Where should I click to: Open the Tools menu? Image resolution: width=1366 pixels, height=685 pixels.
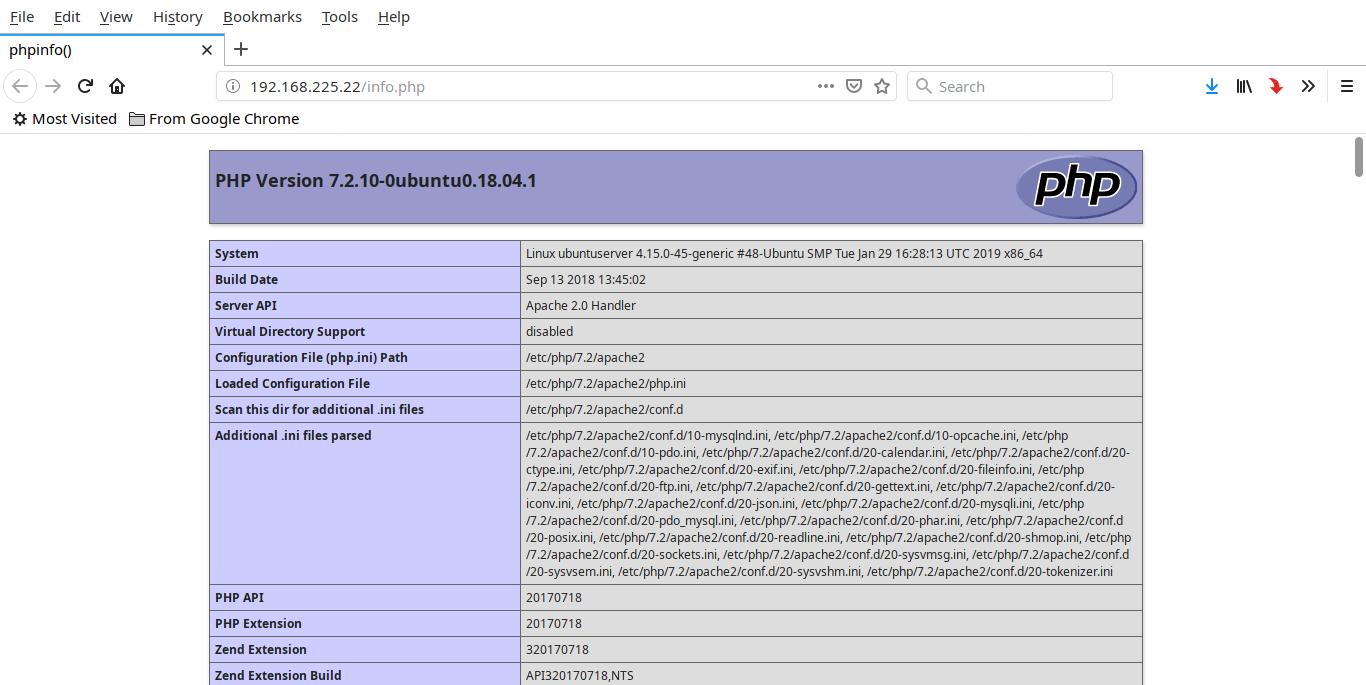click(x=339, y=17)
